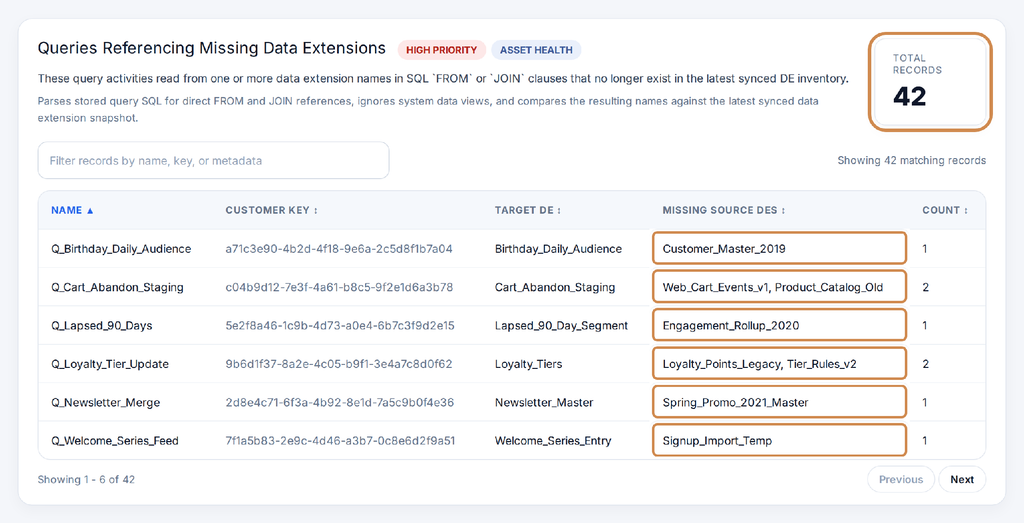This screenshot has height=523, width=1024.
Task: Click customer key c04b9d12-7e3f-4a61-b8c5-9f2e1d6a3b78
Action: [x=339, y=287]
